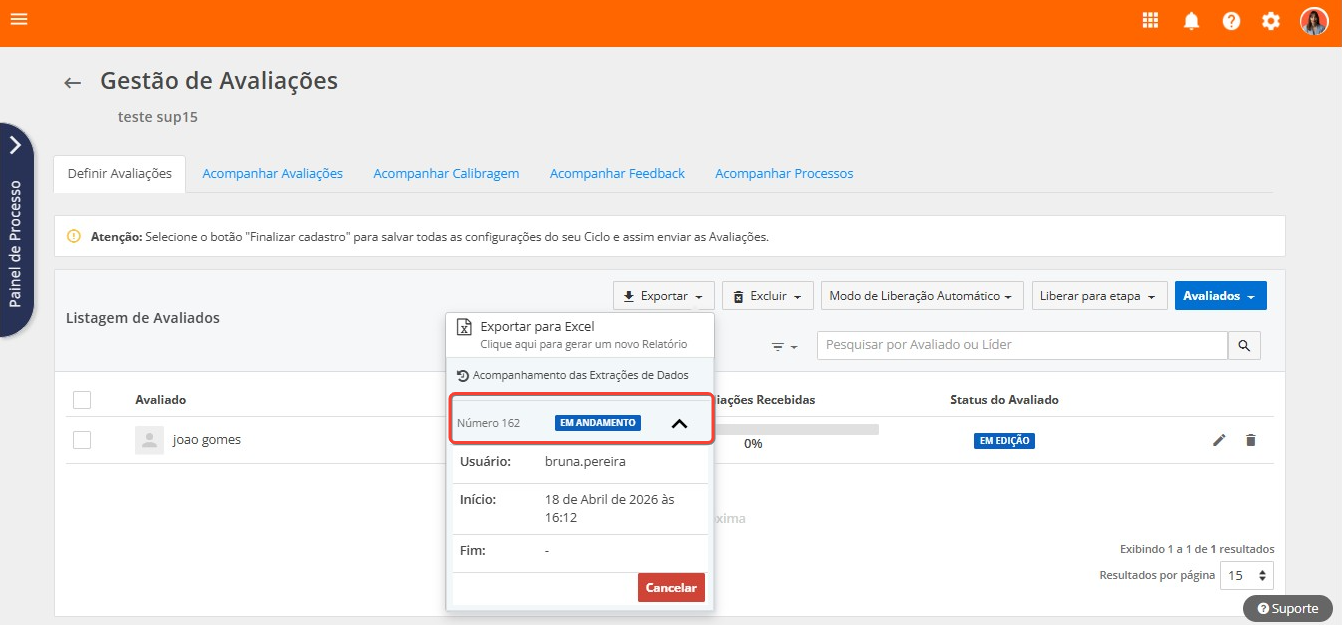Click the Pesquisar por Avaliado search field
This screenshot has height=625, width=1342.
(1022, 345)
